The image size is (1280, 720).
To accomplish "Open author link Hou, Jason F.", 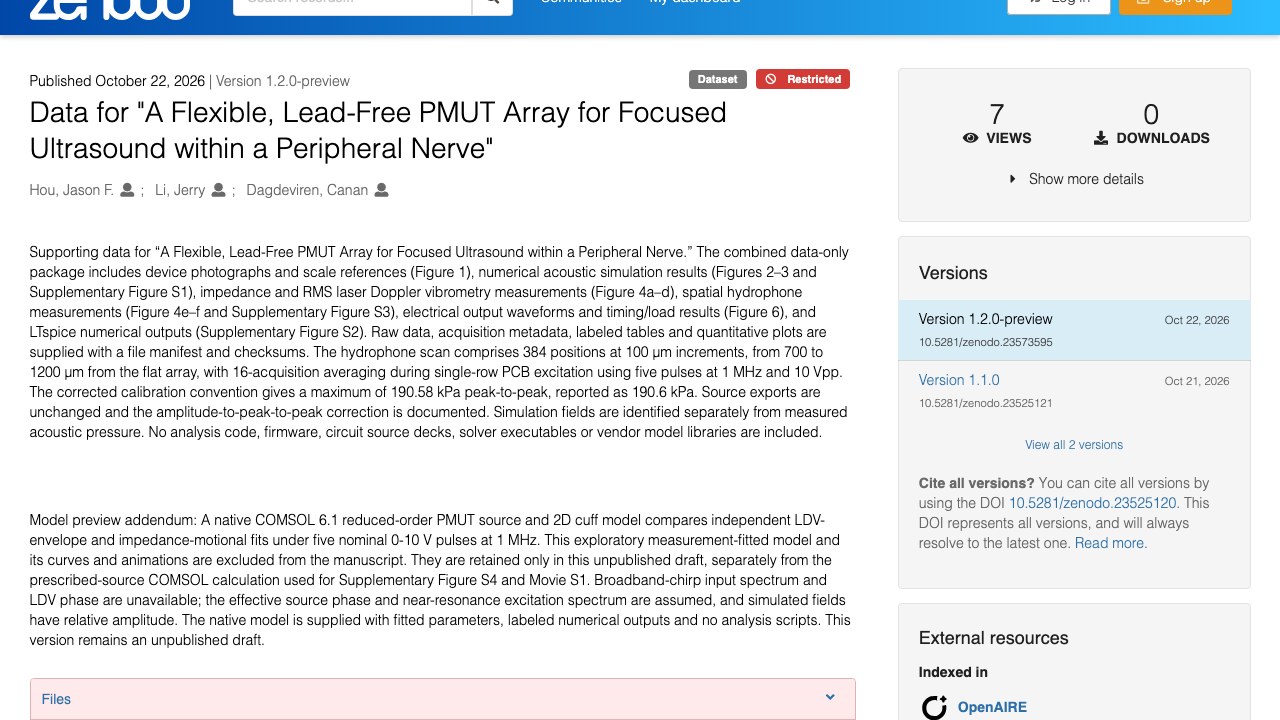I will tap(72, 190).
